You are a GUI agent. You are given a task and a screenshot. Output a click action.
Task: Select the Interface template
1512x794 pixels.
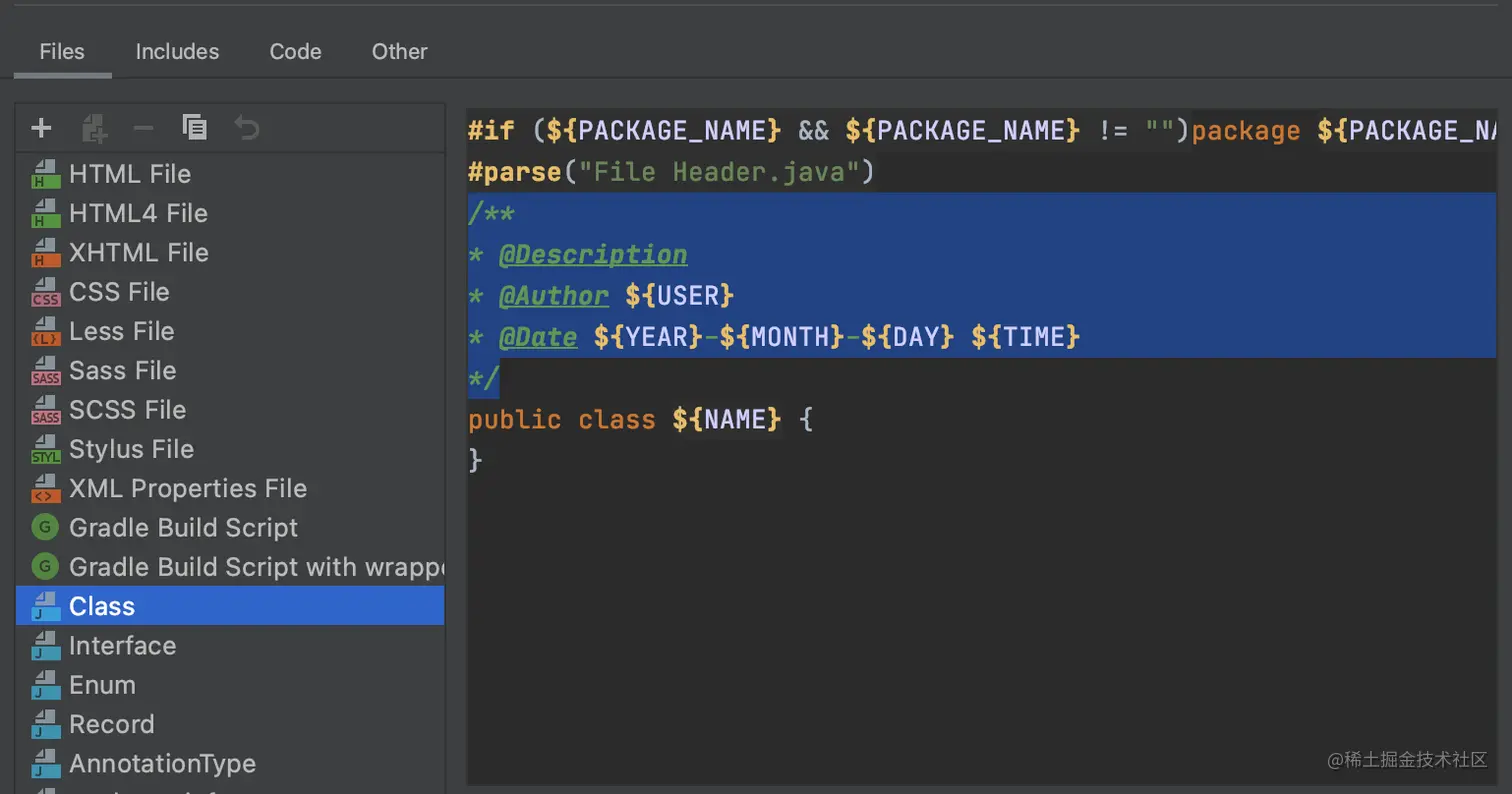coord(230,646)
